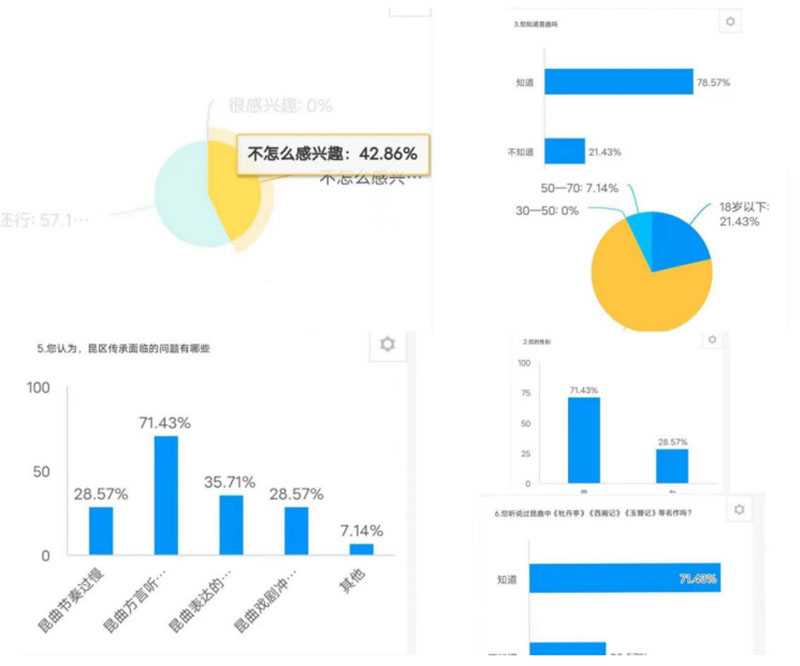800x666 pixels.
Task: Click the 0 axis value in chart 5
Action: 45,556
